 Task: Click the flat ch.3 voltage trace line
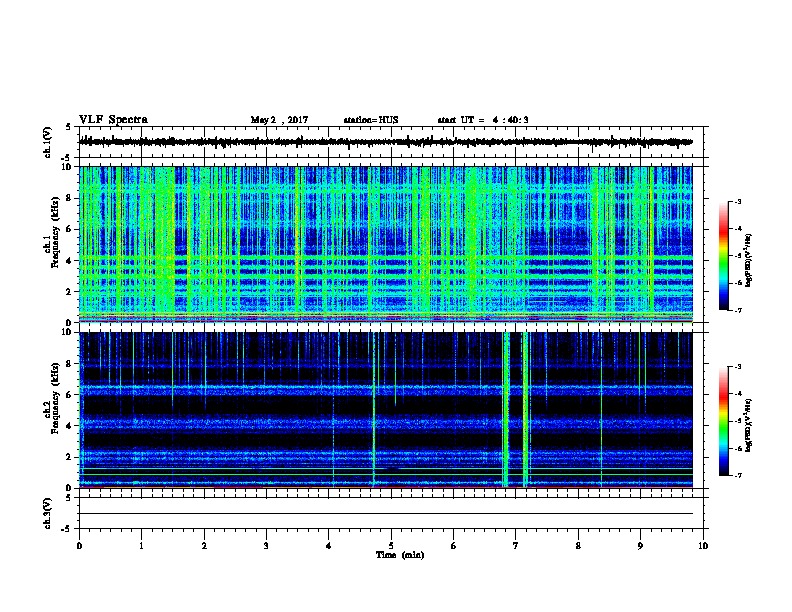pyautogui.click(x=386, y=514)
